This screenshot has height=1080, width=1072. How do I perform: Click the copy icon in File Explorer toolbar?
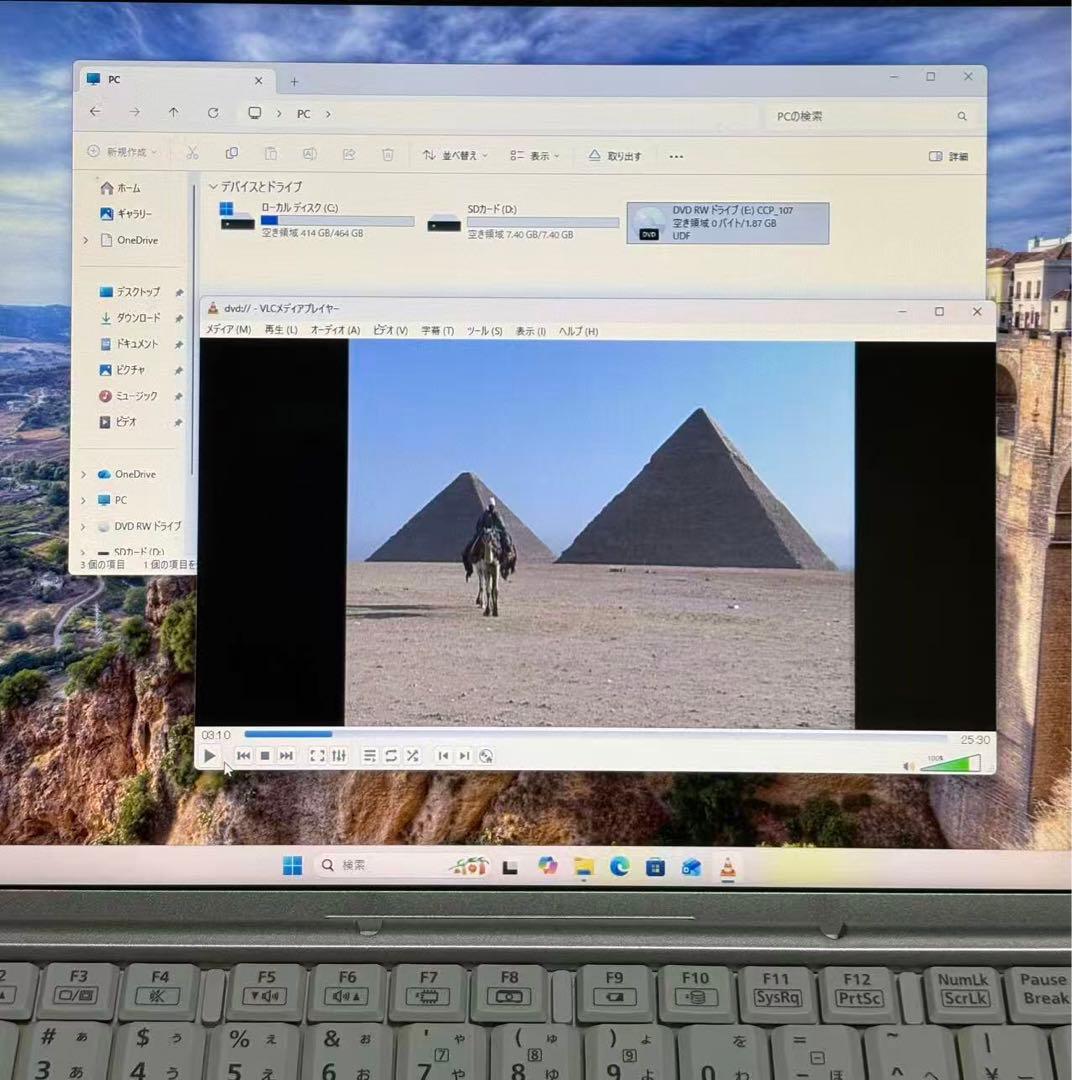coord(232,154)
